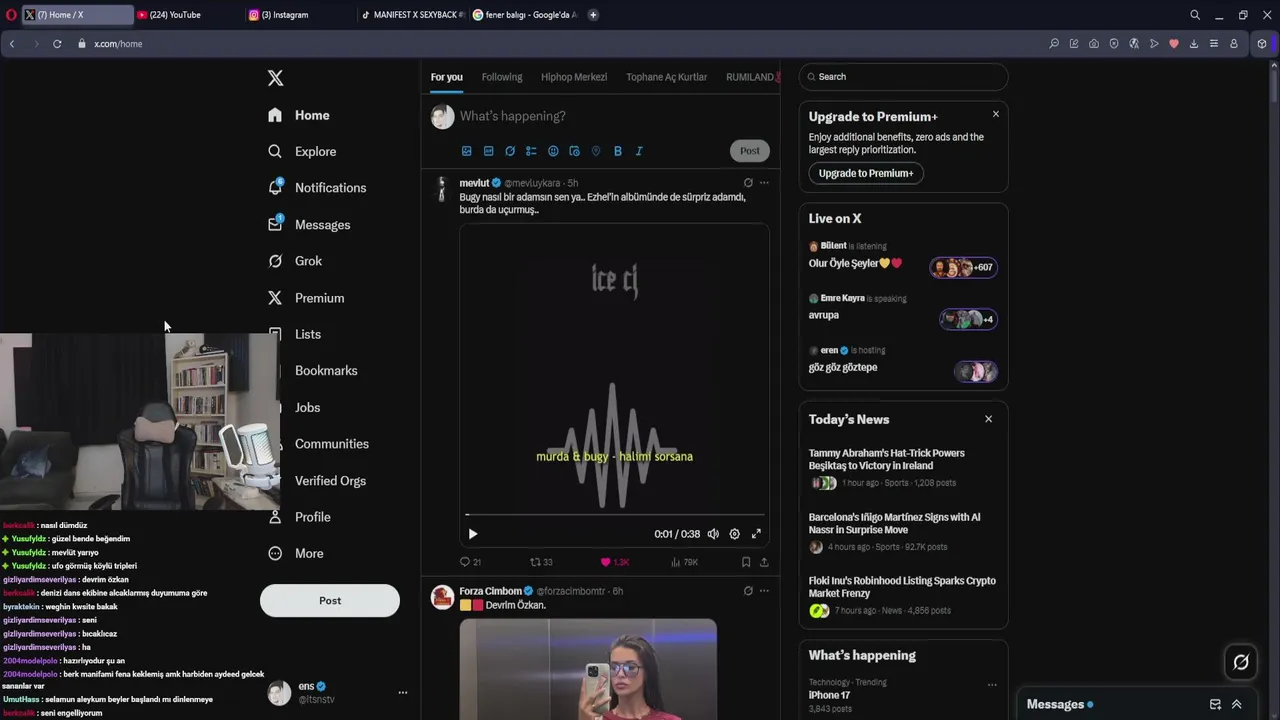The width and height of the screenshot is (1280, 720).
Task: Click the Grok icon on mevlut's post
Action: (748, 183)
